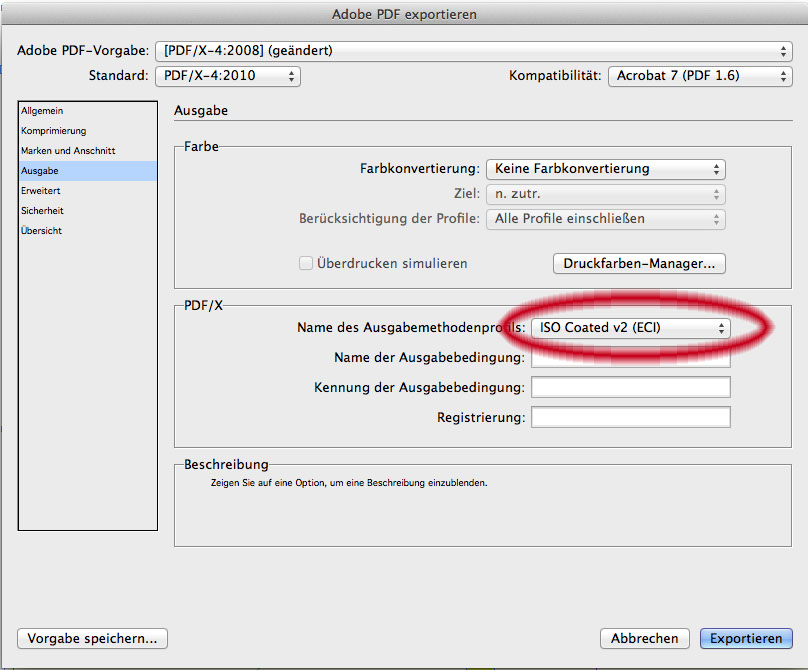The image size is (808, 670).
Task: Click the Vorgabe speichern button
Action: [x=92, y=638]
